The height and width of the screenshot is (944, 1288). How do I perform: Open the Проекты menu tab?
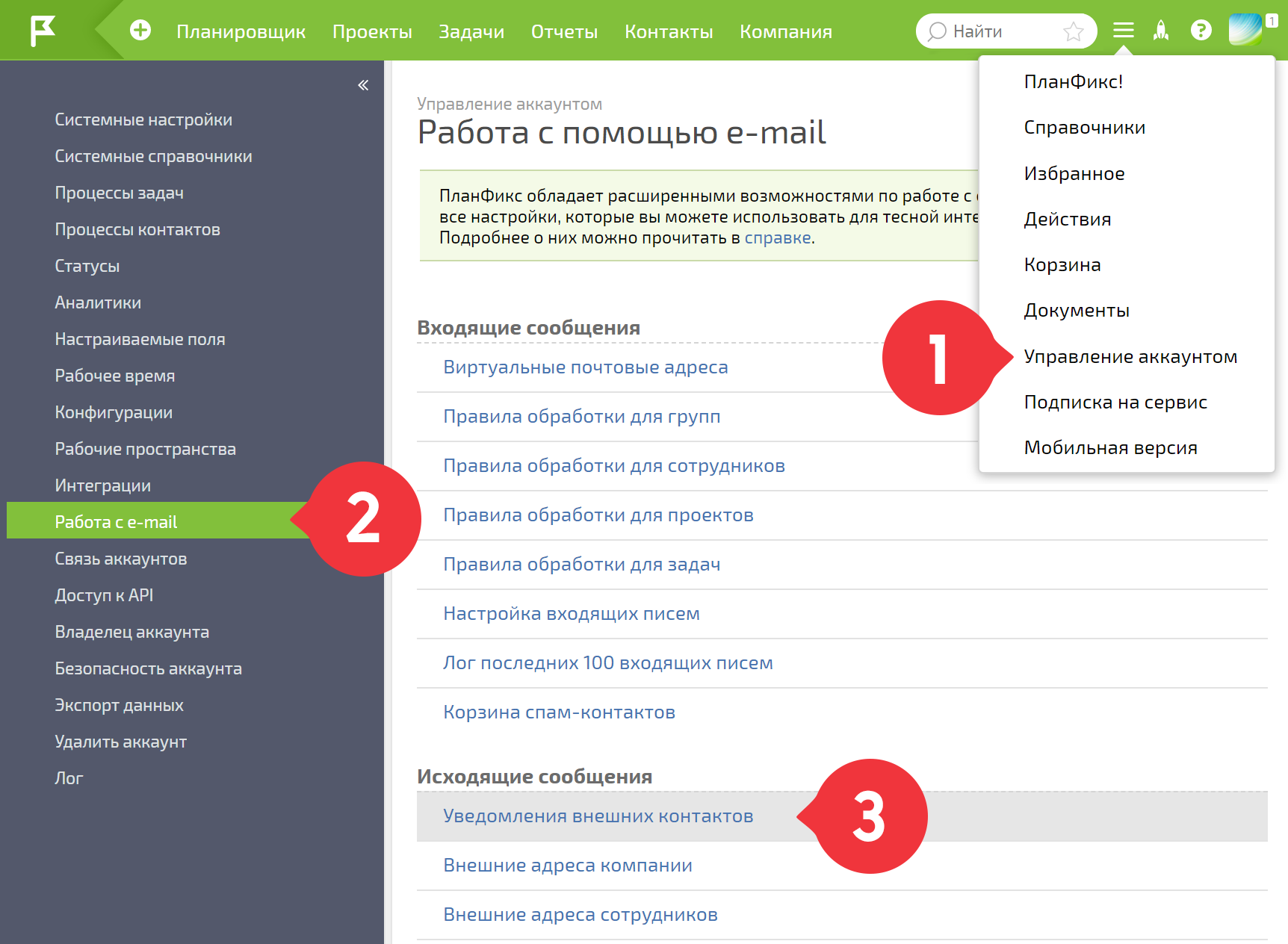click(x=372, y=31)
